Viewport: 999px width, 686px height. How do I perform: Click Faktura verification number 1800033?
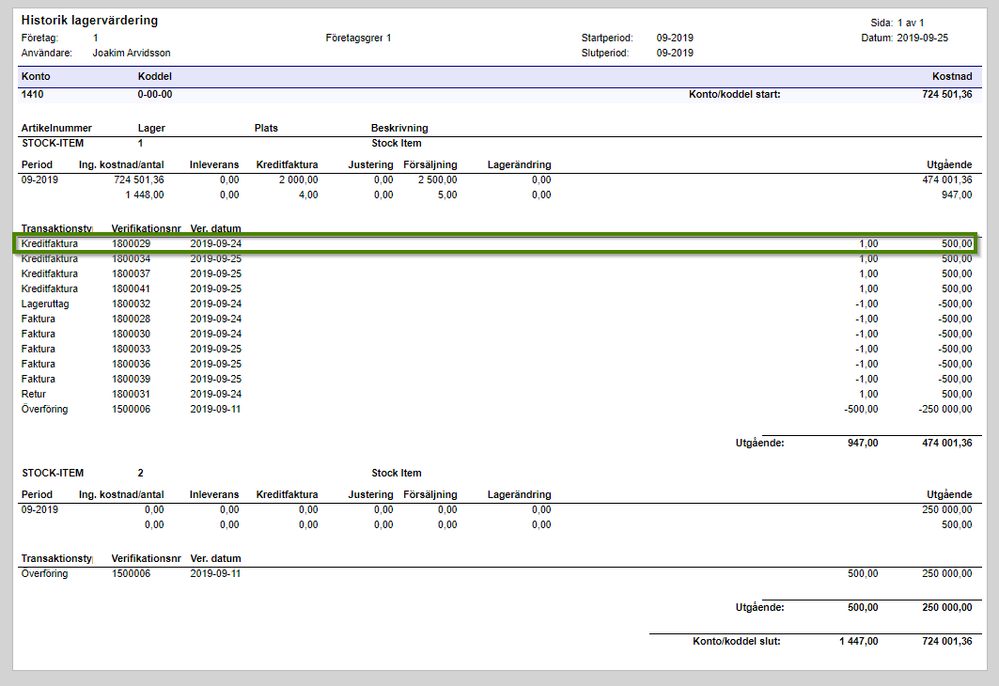131,349
